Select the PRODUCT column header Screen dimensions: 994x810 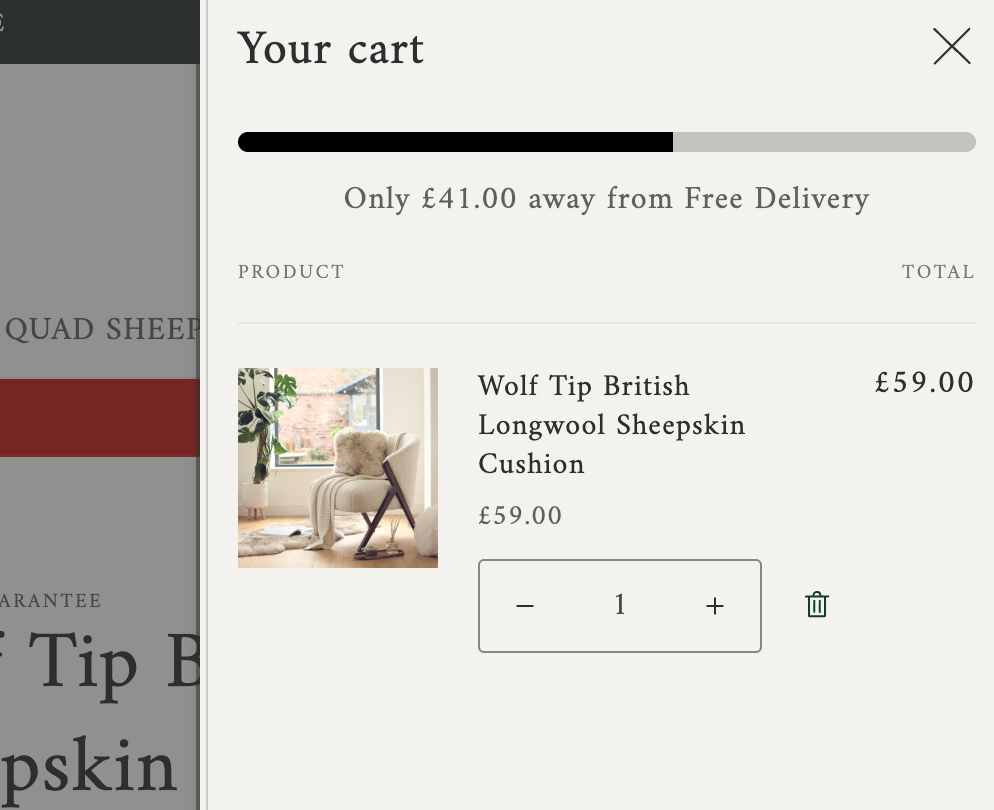[x=291, y=272]
